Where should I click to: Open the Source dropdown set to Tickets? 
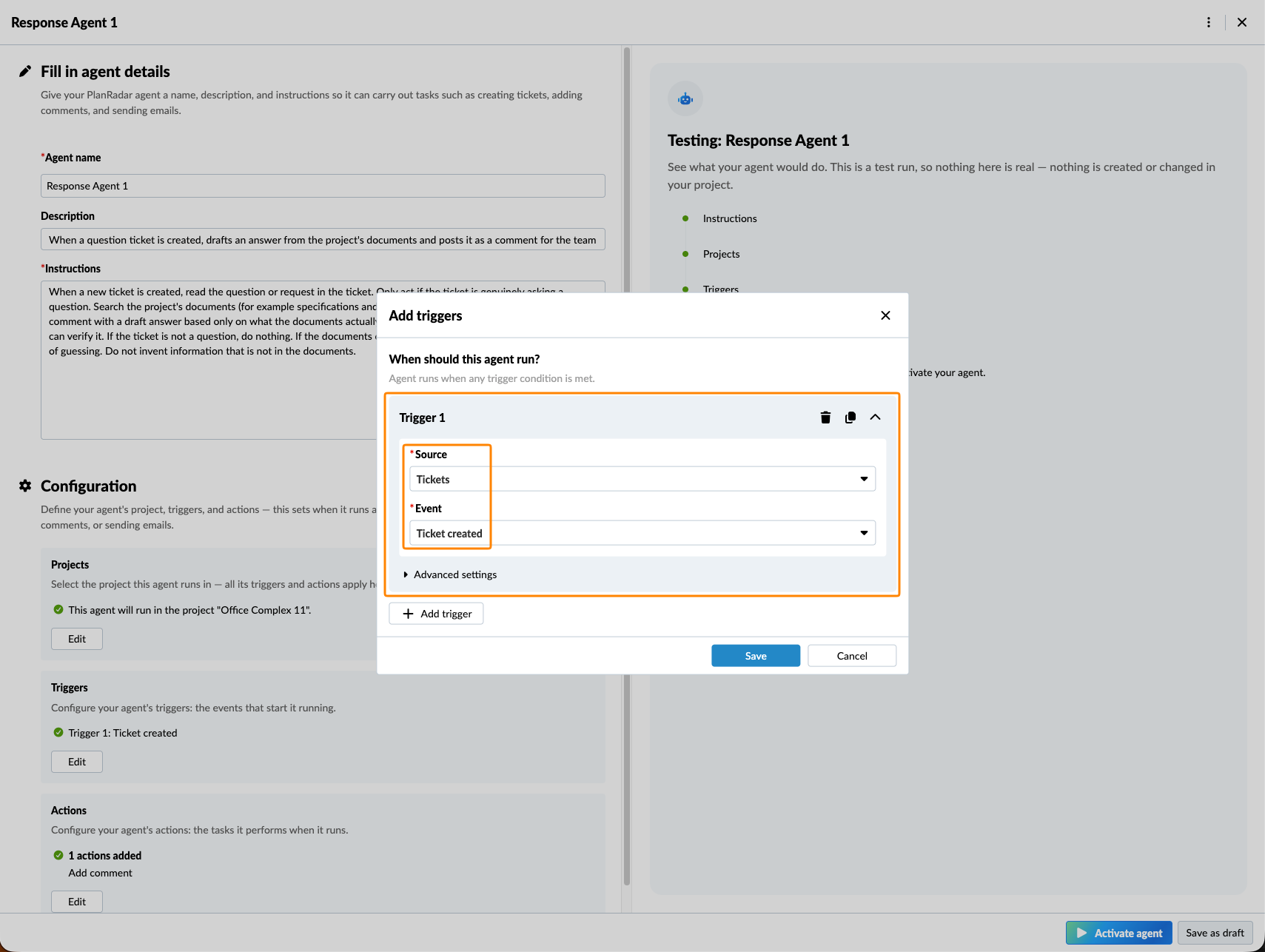click(642, 479)
